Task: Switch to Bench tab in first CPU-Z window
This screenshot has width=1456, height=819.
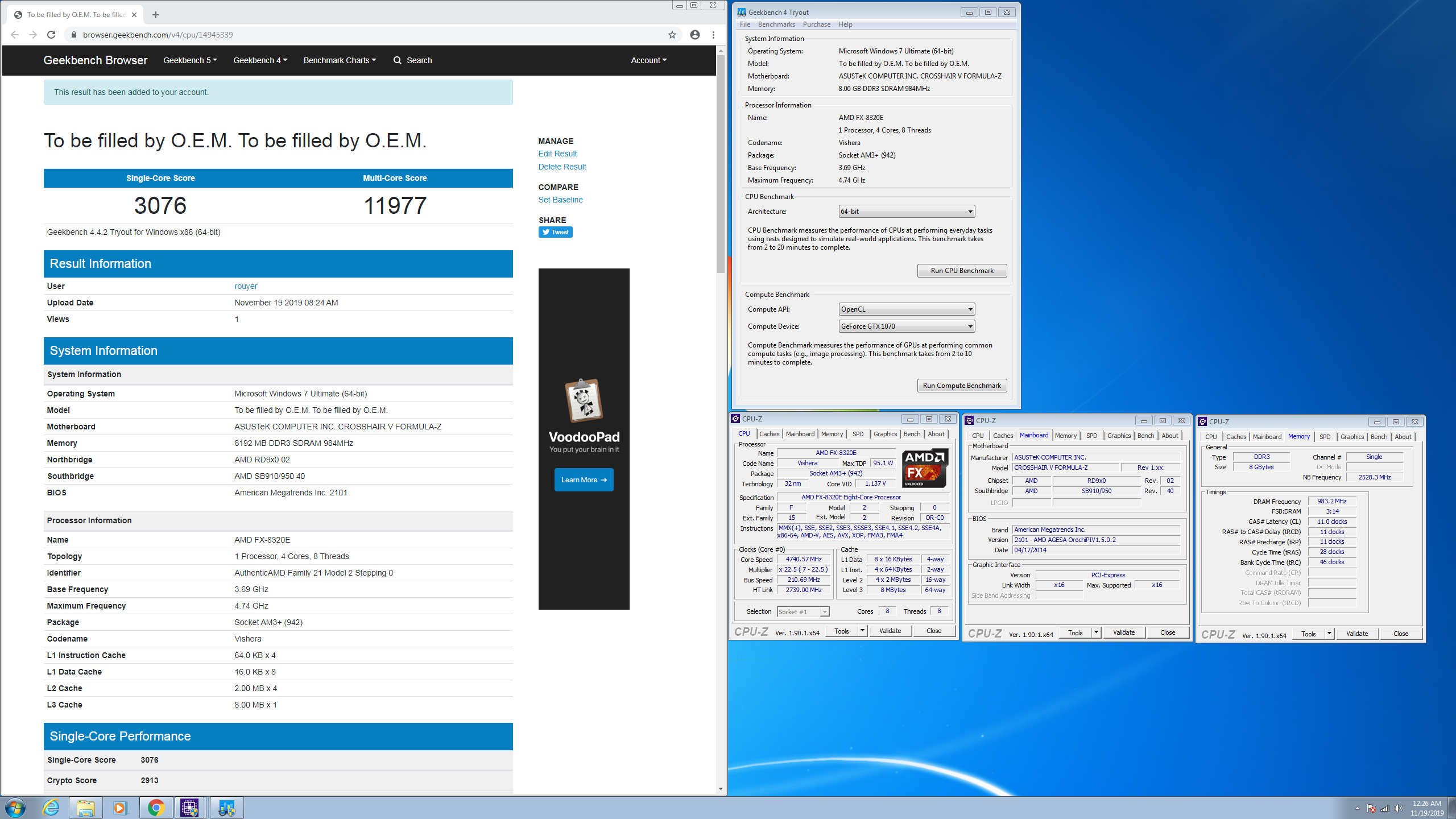Action: (x=912, y=434)
